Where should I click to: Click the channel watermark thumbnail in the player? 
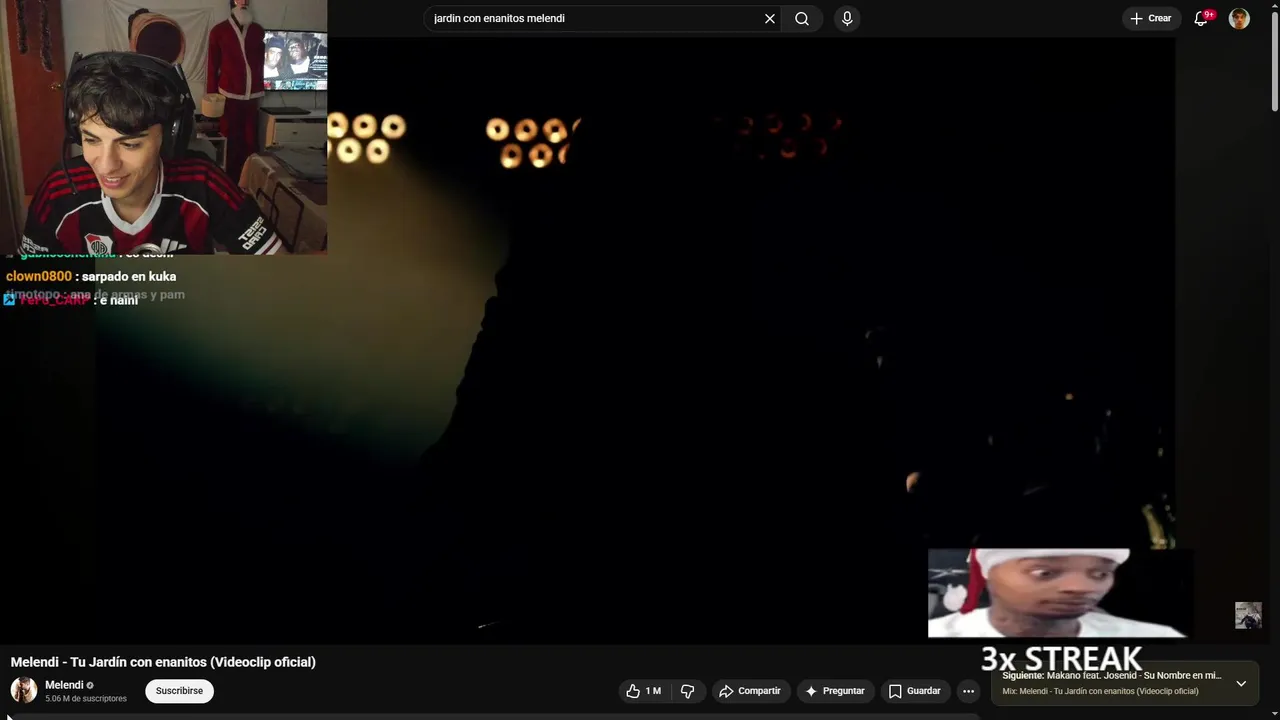click(x=1248, y=615)
